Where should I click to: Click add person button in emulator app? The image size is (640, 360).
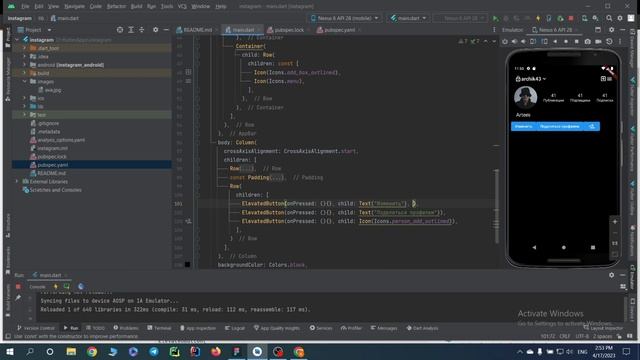click(591, 127)
